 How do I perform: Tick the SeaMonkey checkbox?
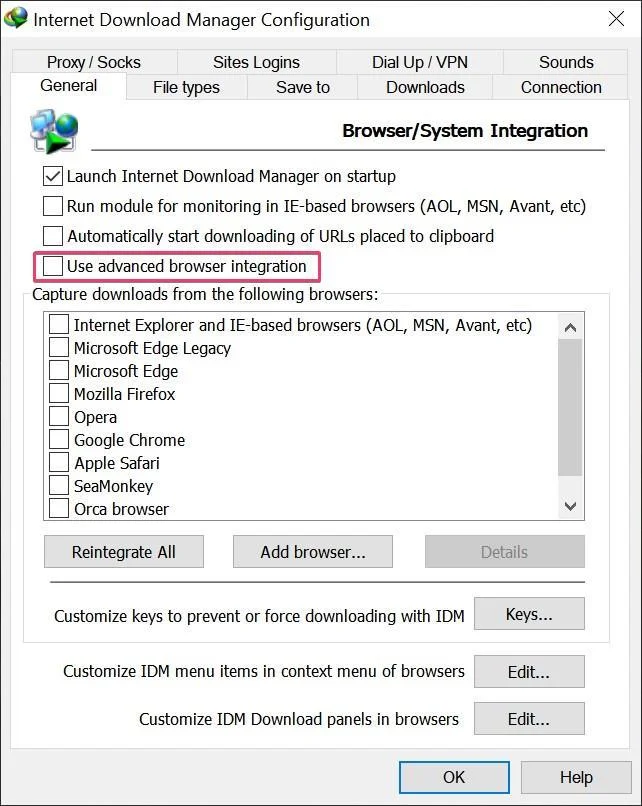59,485
